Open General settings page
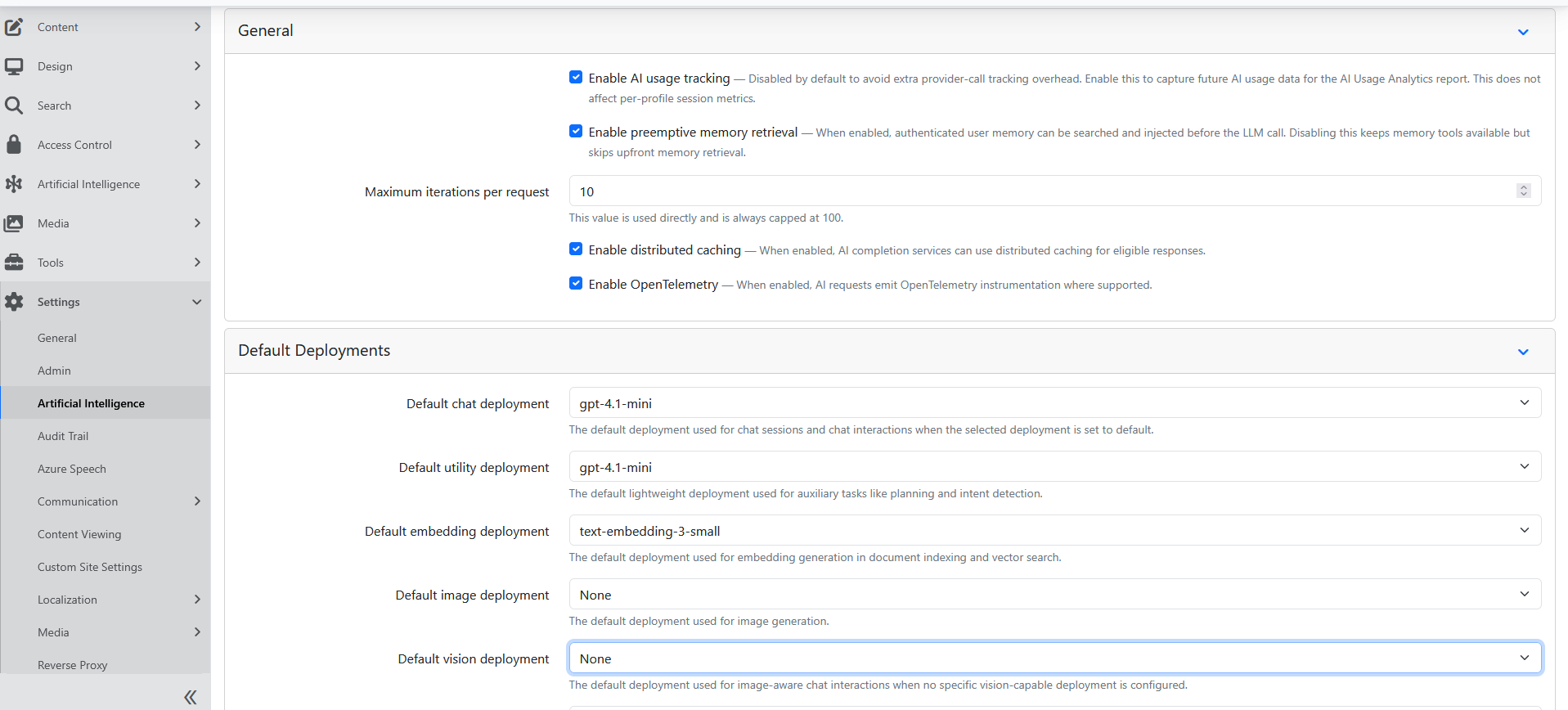Screen dimensions: 1568x710 pyautogui.click(x=57, y=338)
